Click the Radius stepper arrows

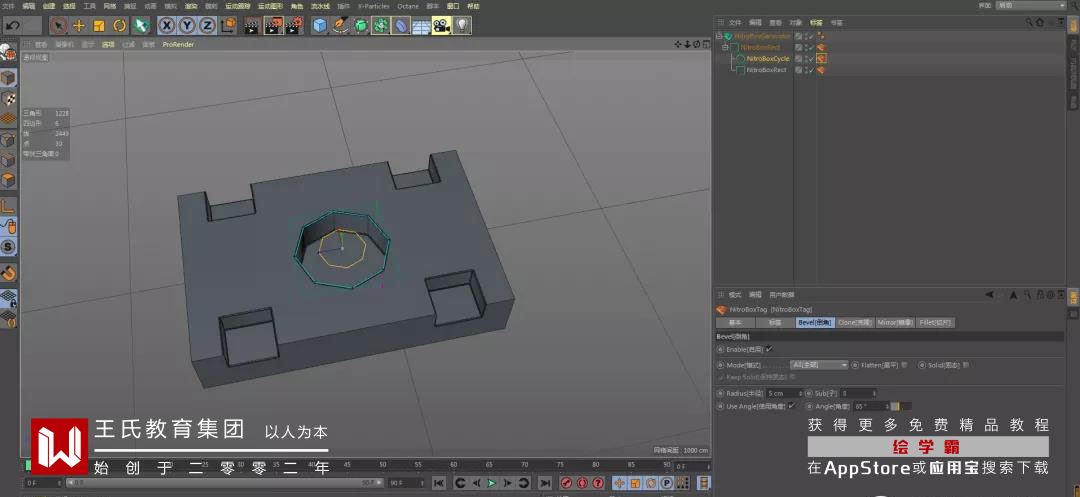(800, 393)
